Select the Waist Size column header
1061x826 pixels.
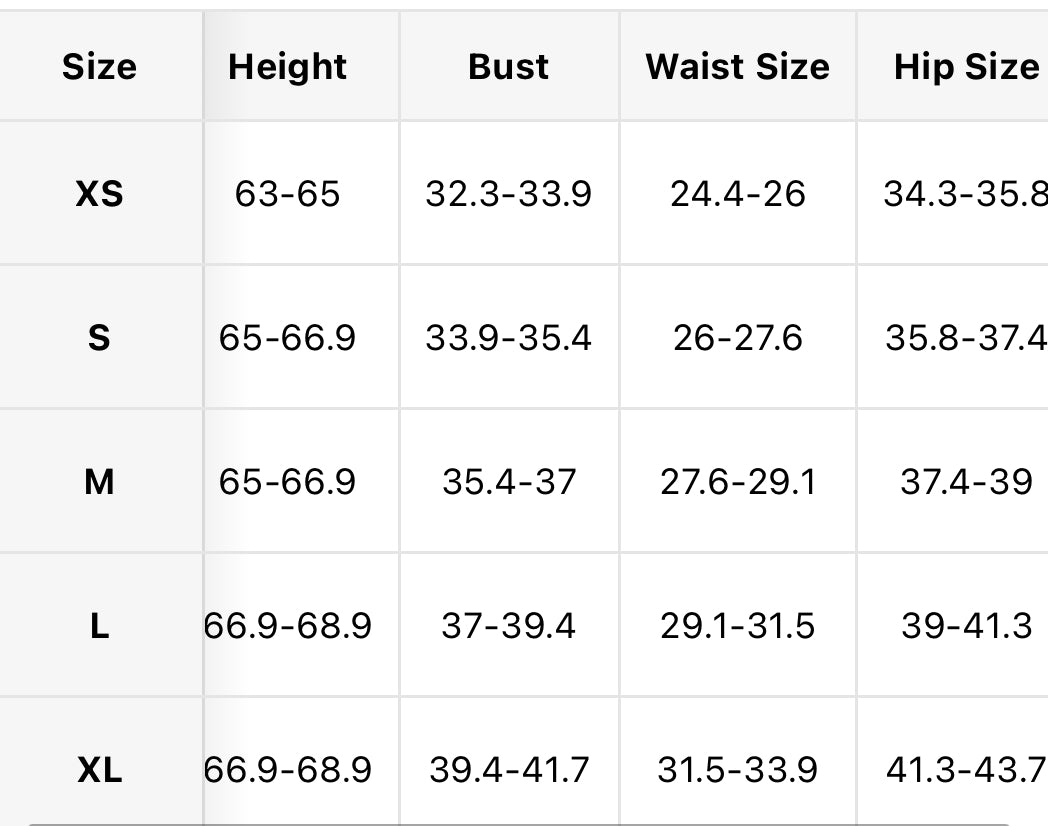click(738, 67)
